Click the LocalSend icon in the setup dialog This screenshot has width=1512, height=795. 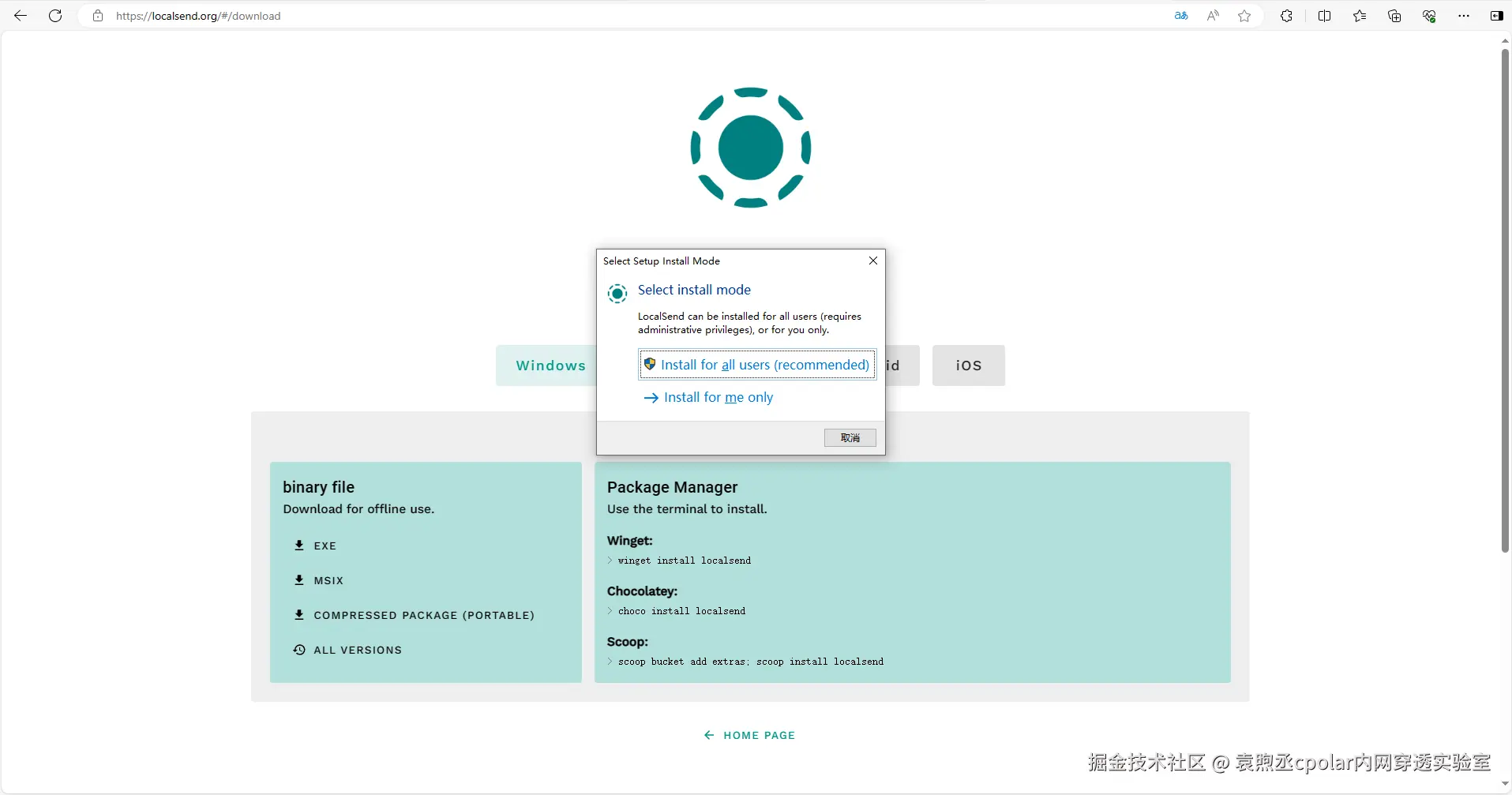tap(617, 294)
